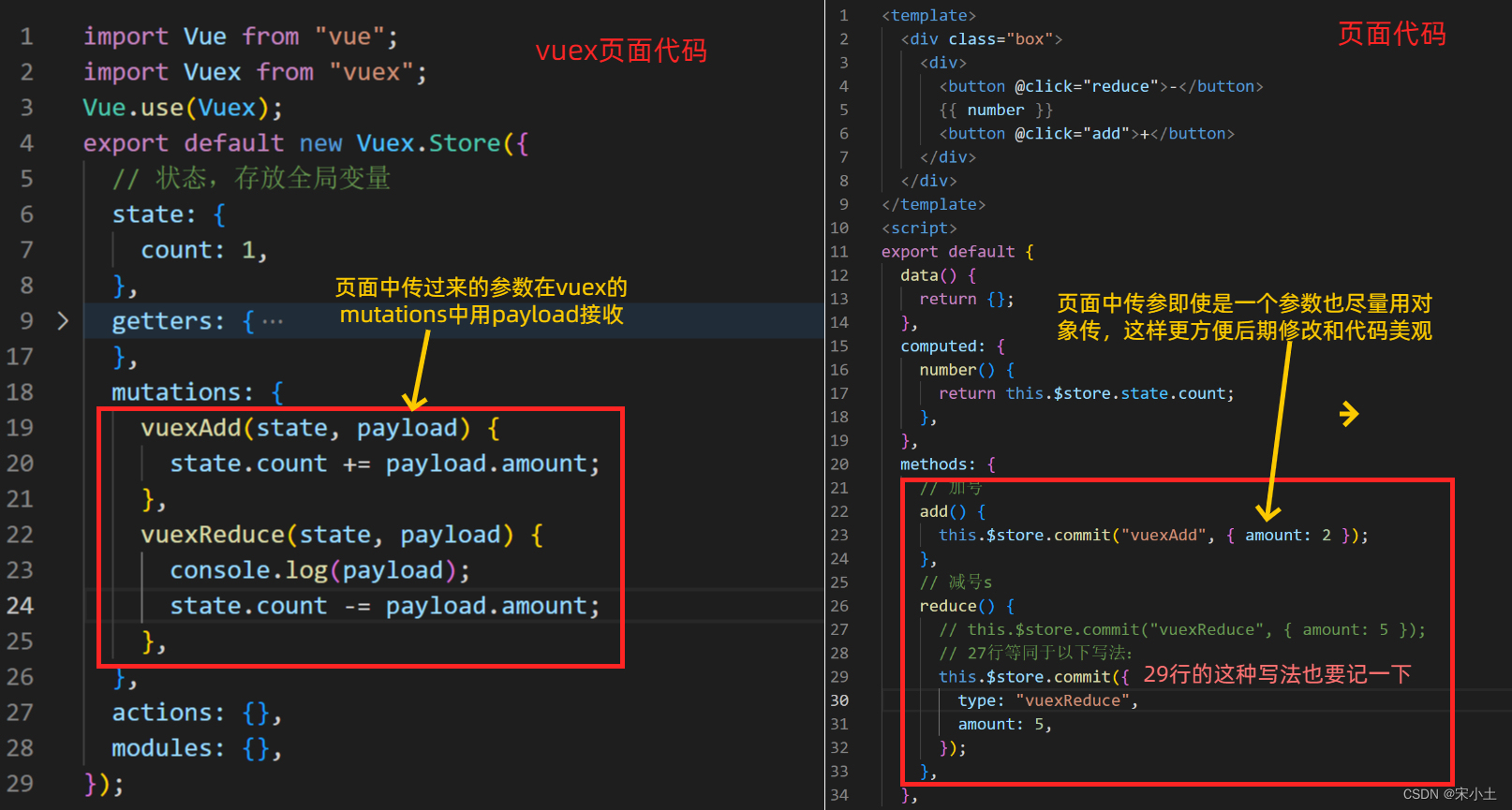Screen dimensions: 1512x810
Task: Click line number 30 in right editor
Action: coord(839,700)
